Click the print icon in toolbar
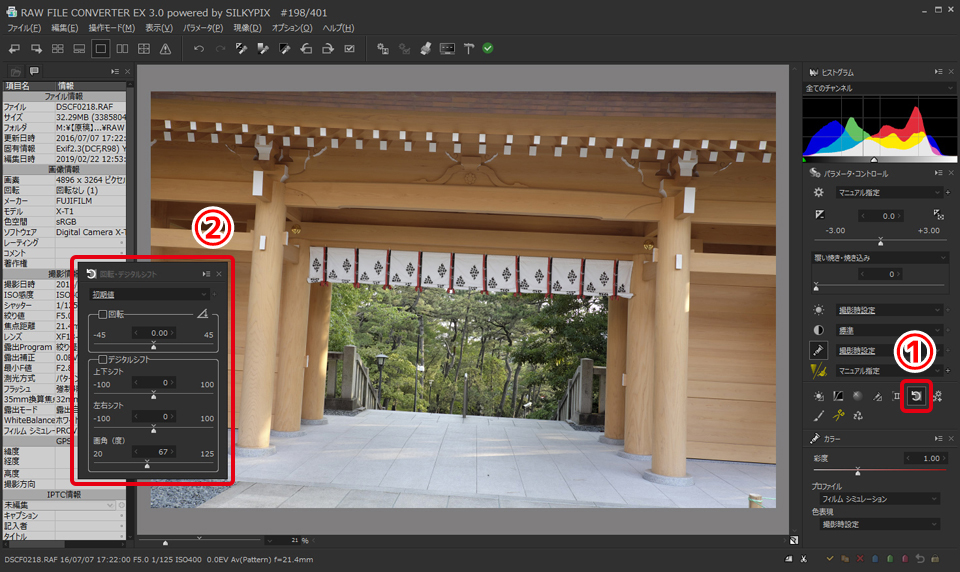The height and width of the screenshot is (572, 960). [425, 48]
